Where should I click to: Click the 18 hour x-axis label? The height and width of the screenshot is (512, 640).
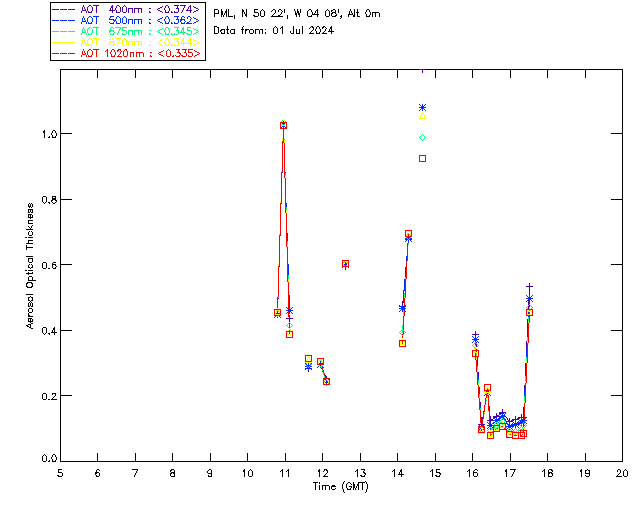547,474
